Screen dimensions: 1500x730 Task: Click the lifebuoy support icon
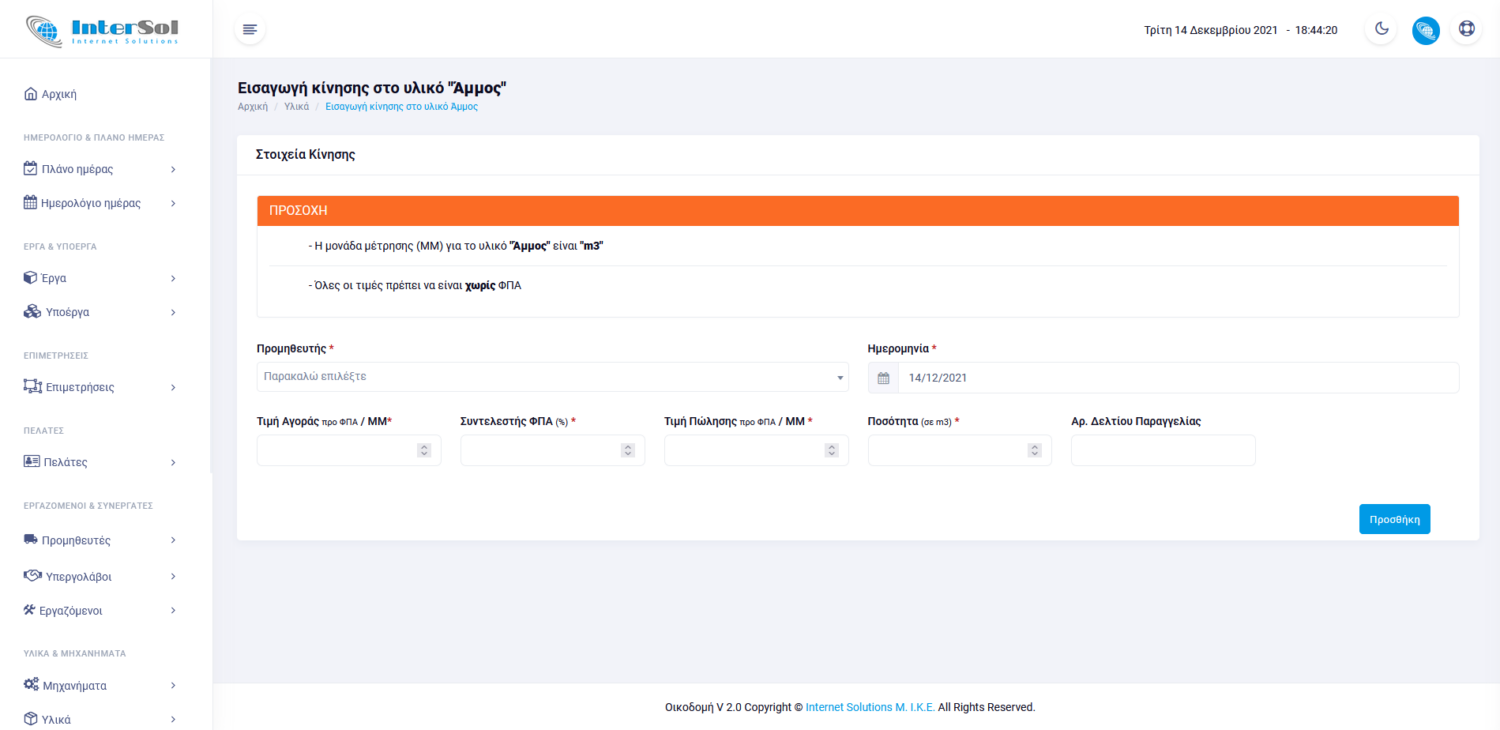(1466, 29)
